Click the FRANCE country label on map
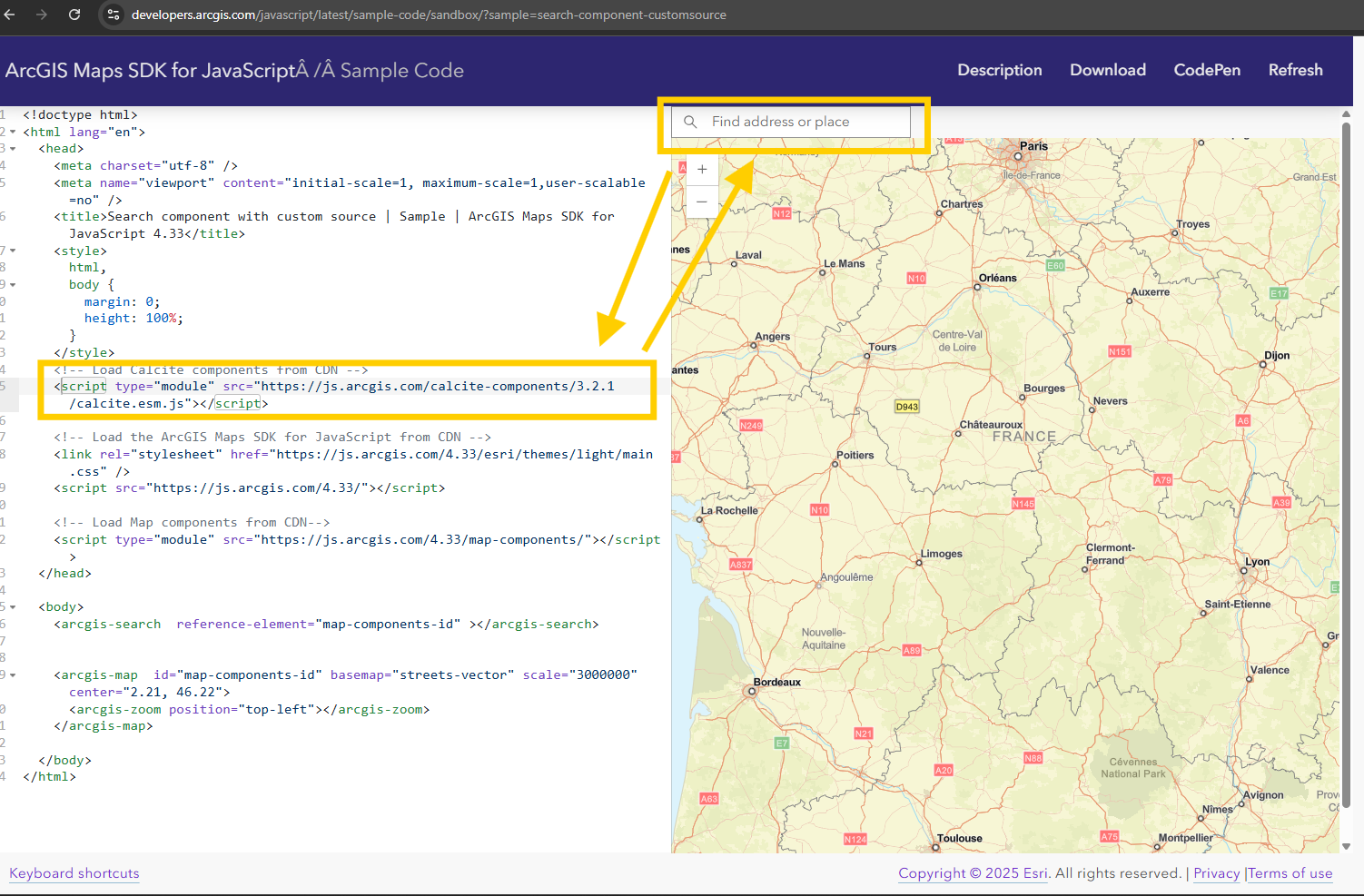This screenshot has height=896, width=1364. point(1024,437)
